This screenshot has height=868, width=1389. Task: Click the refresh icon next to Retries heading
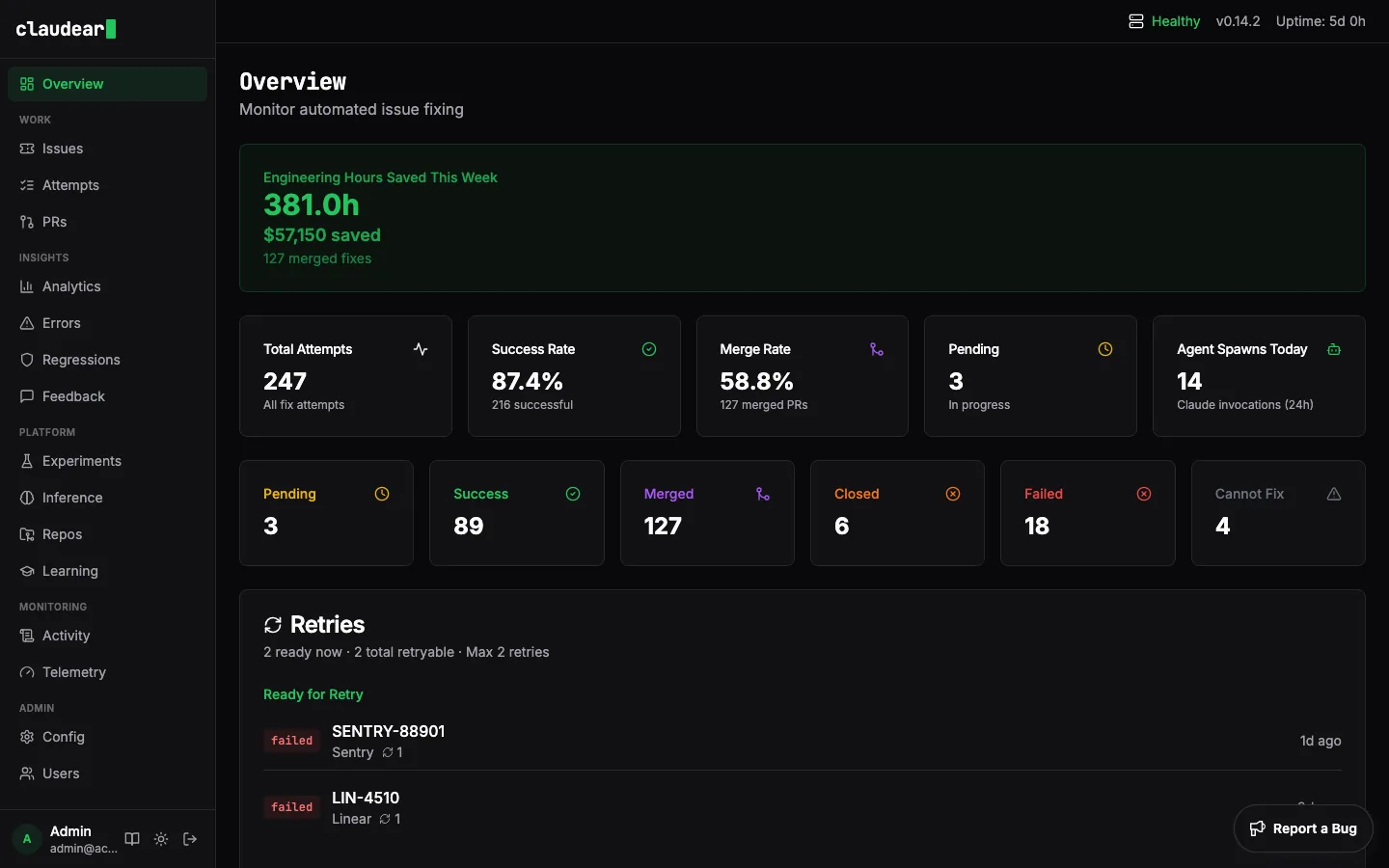click(x=272, y=625)
